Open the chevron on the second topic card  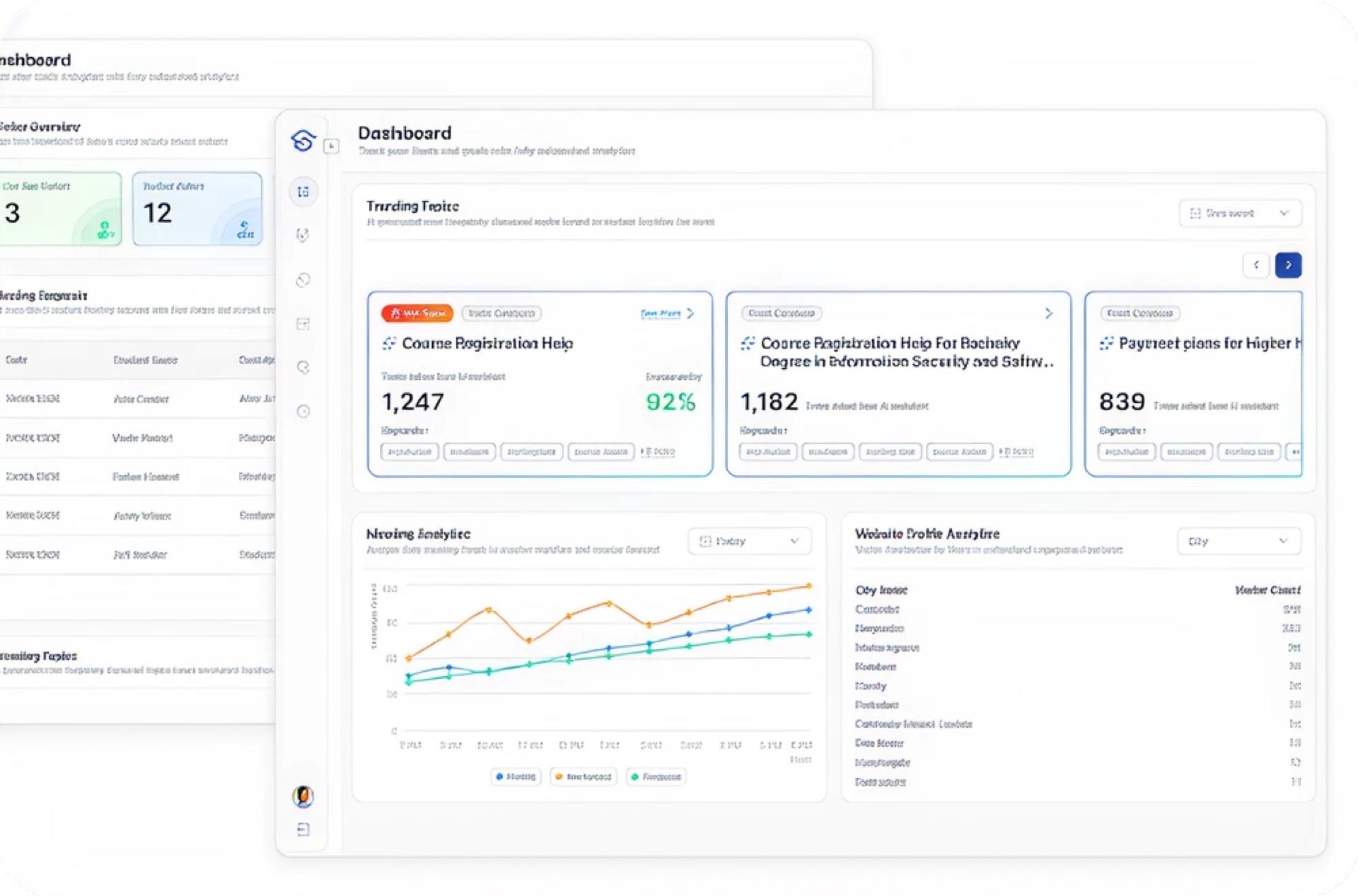tap(1048, 313)
